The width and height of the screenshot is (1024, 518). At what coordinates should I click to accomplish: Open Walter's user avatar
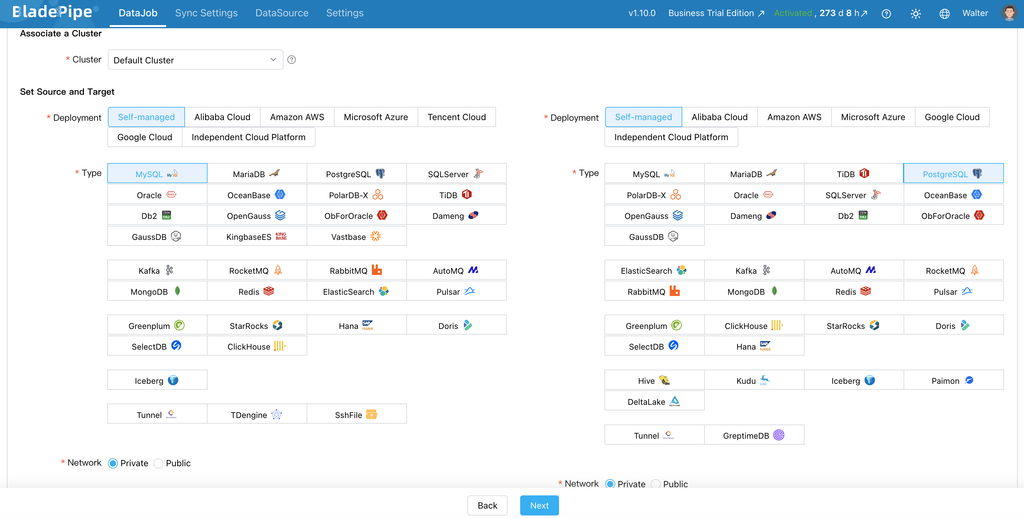pyautogui.click(x=1009, y=13)
